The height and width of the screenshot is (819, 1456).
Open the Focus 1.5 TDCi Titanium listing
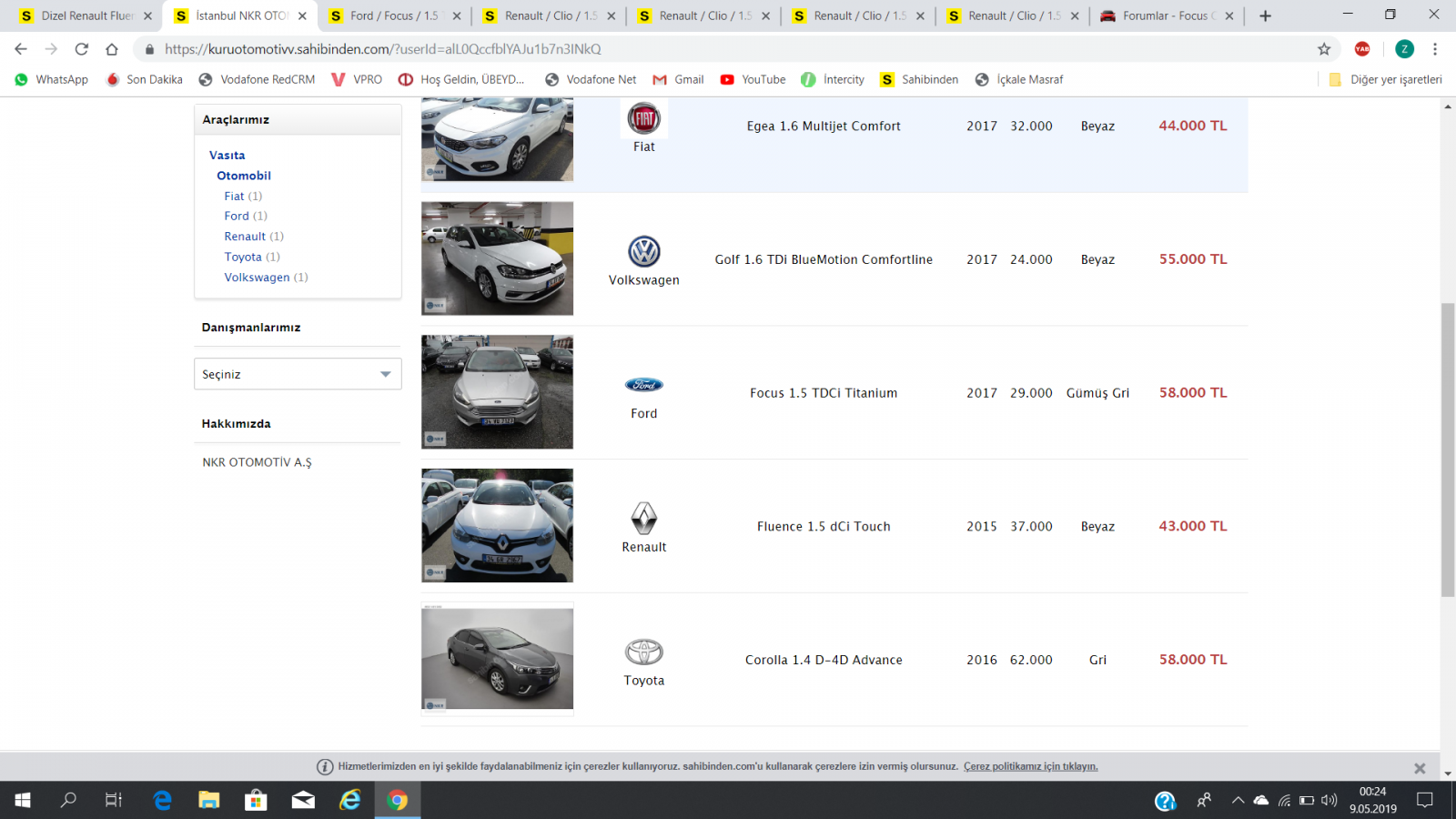pyautogui.click(x=824, y=393)
